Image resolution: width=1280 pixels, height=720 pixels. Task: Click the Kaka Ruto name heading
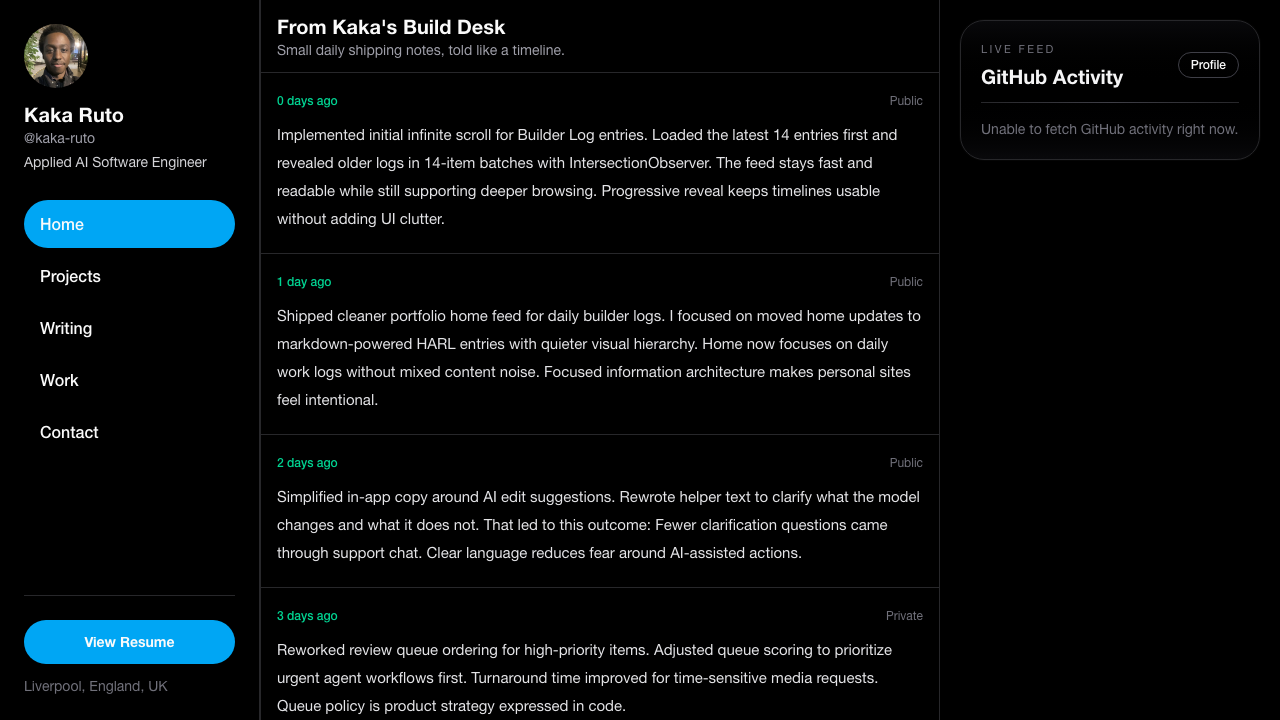(x=74, y=114)
